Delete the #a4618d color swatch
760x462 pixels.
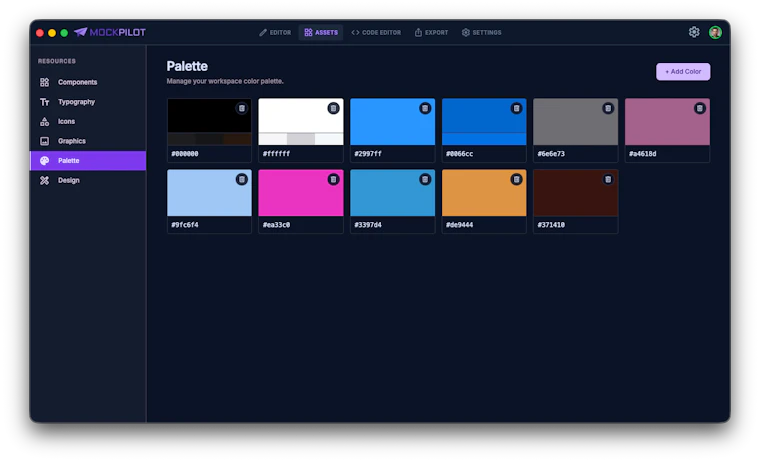point(699,109)
